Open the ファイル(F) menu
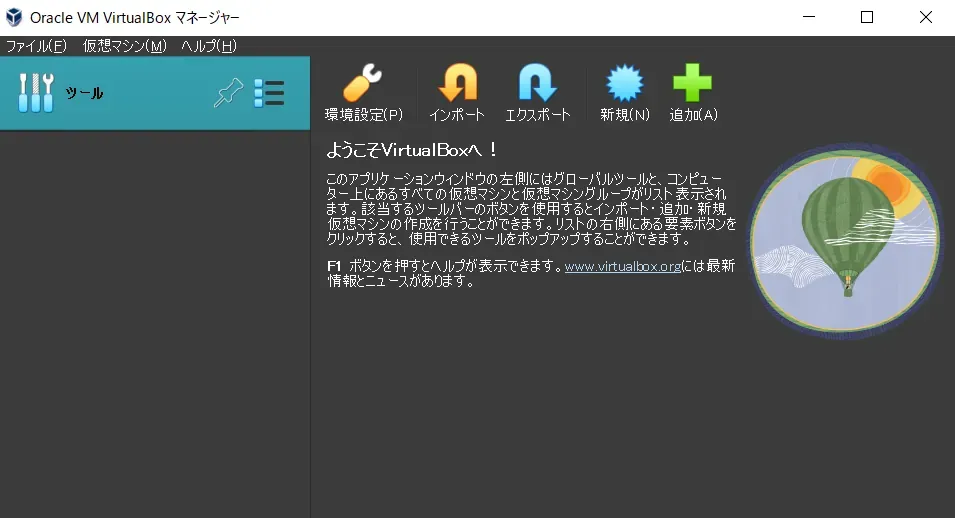 [x=37, y=46]
